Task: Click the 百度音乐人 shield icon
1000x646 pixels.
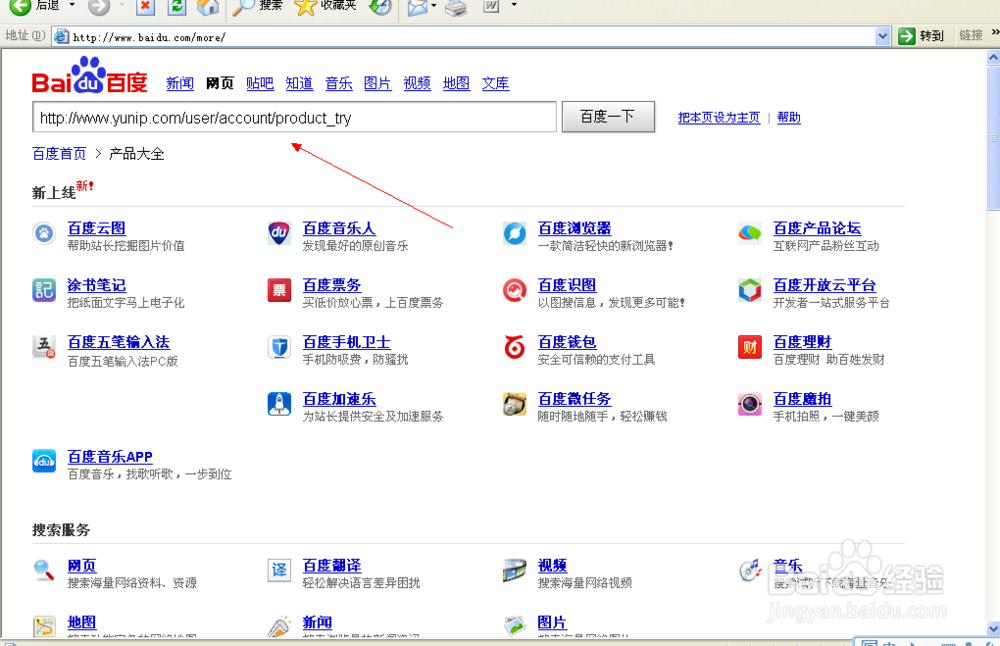Action: tap(279, 233)
